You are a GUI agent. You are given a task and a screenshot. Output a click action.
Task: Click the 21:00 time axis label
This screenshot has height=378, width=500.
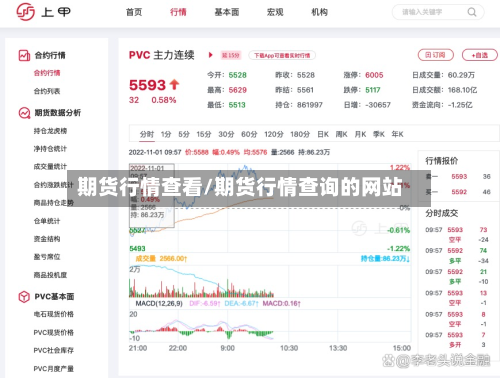[138, 348]
